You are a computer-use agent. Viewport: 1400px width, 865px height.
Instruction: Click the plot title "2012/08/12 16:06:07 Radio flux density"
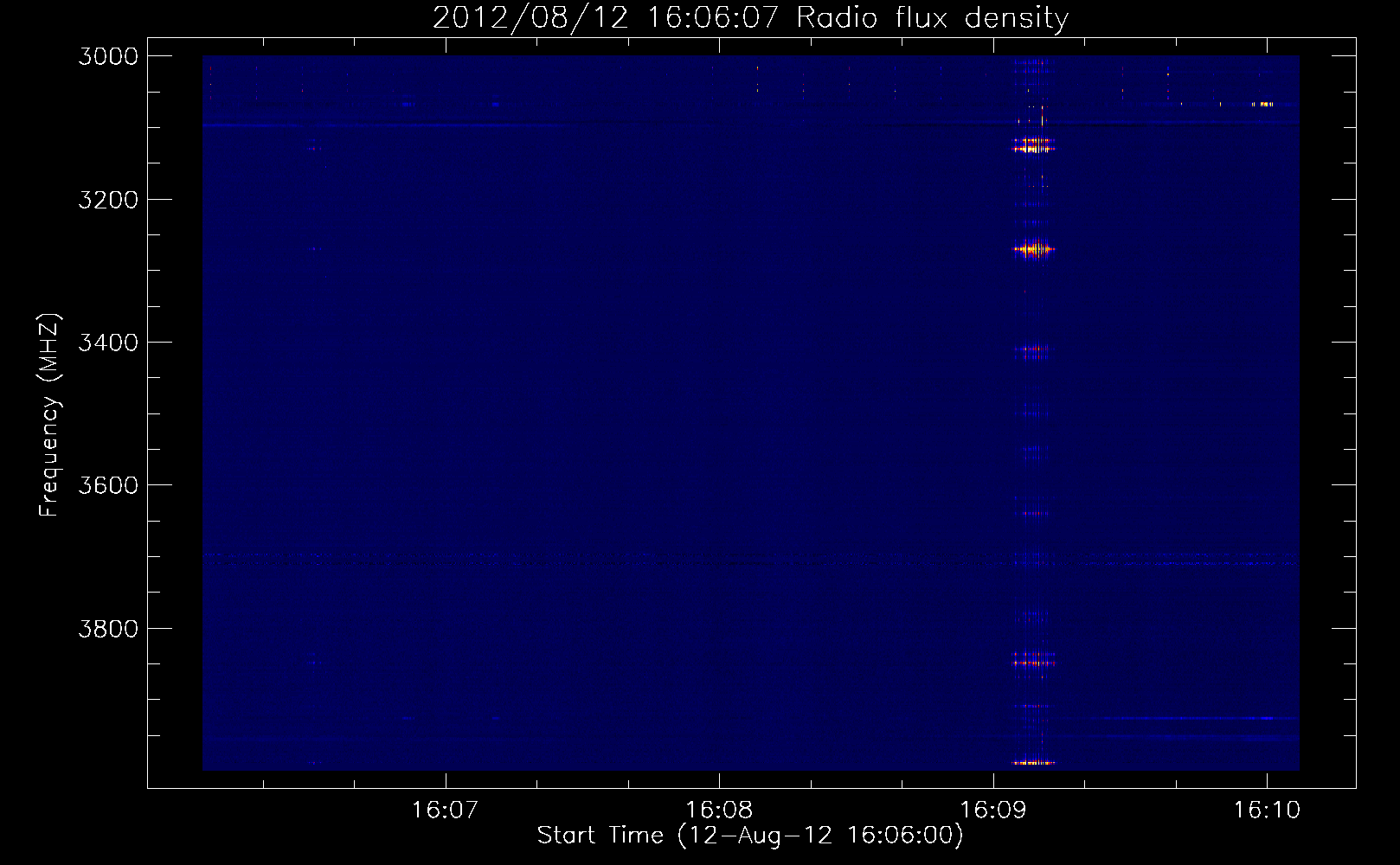[x=750, y=17]
